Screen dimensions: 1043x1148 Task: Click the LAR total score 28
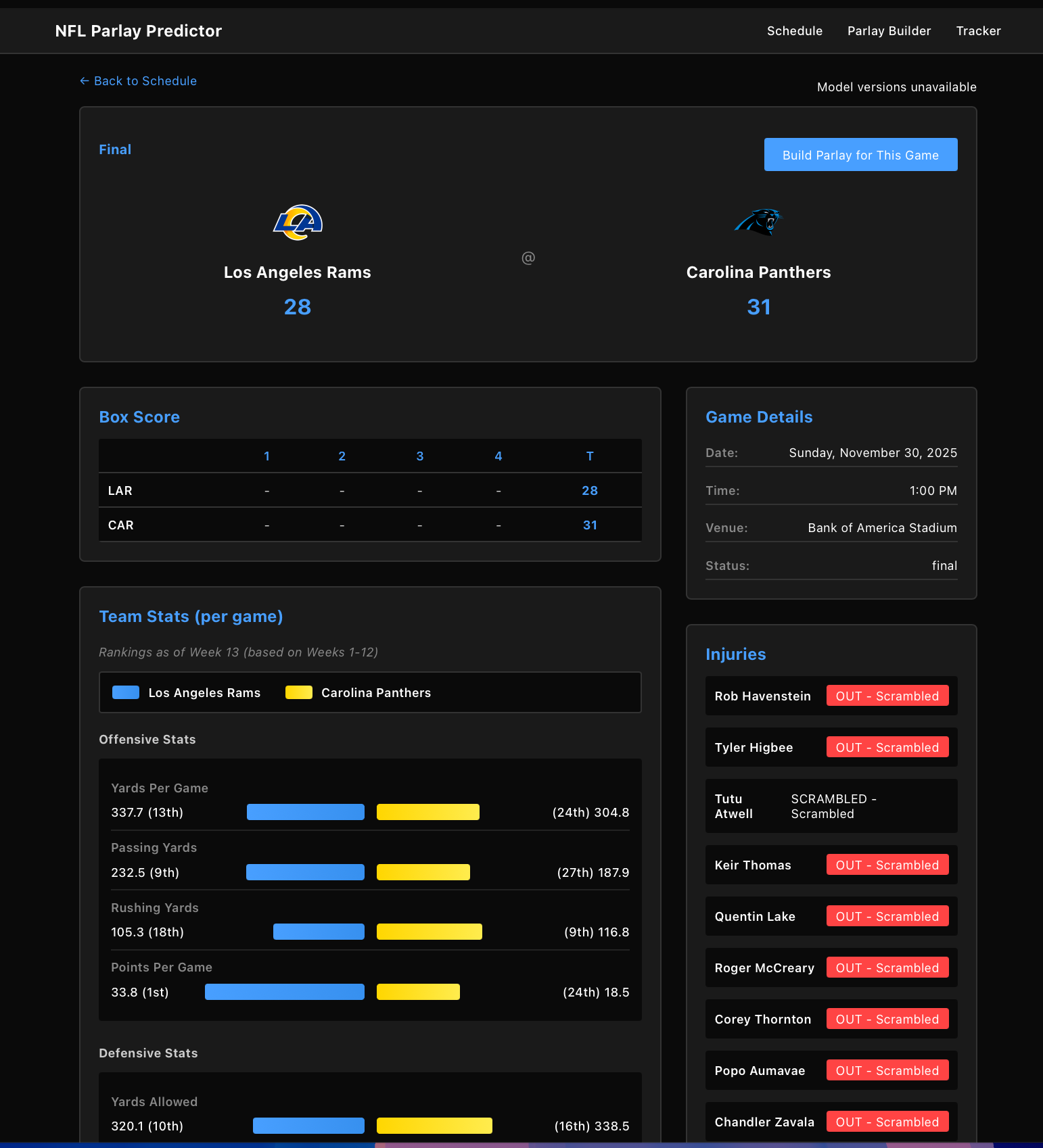coord(589,491)
